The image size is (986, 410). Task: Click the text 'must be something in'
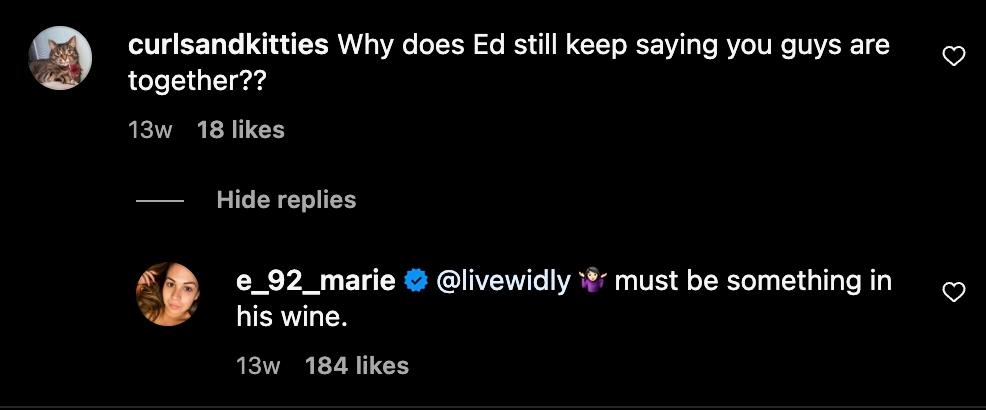pyautogui.click(x=752, y=282)
